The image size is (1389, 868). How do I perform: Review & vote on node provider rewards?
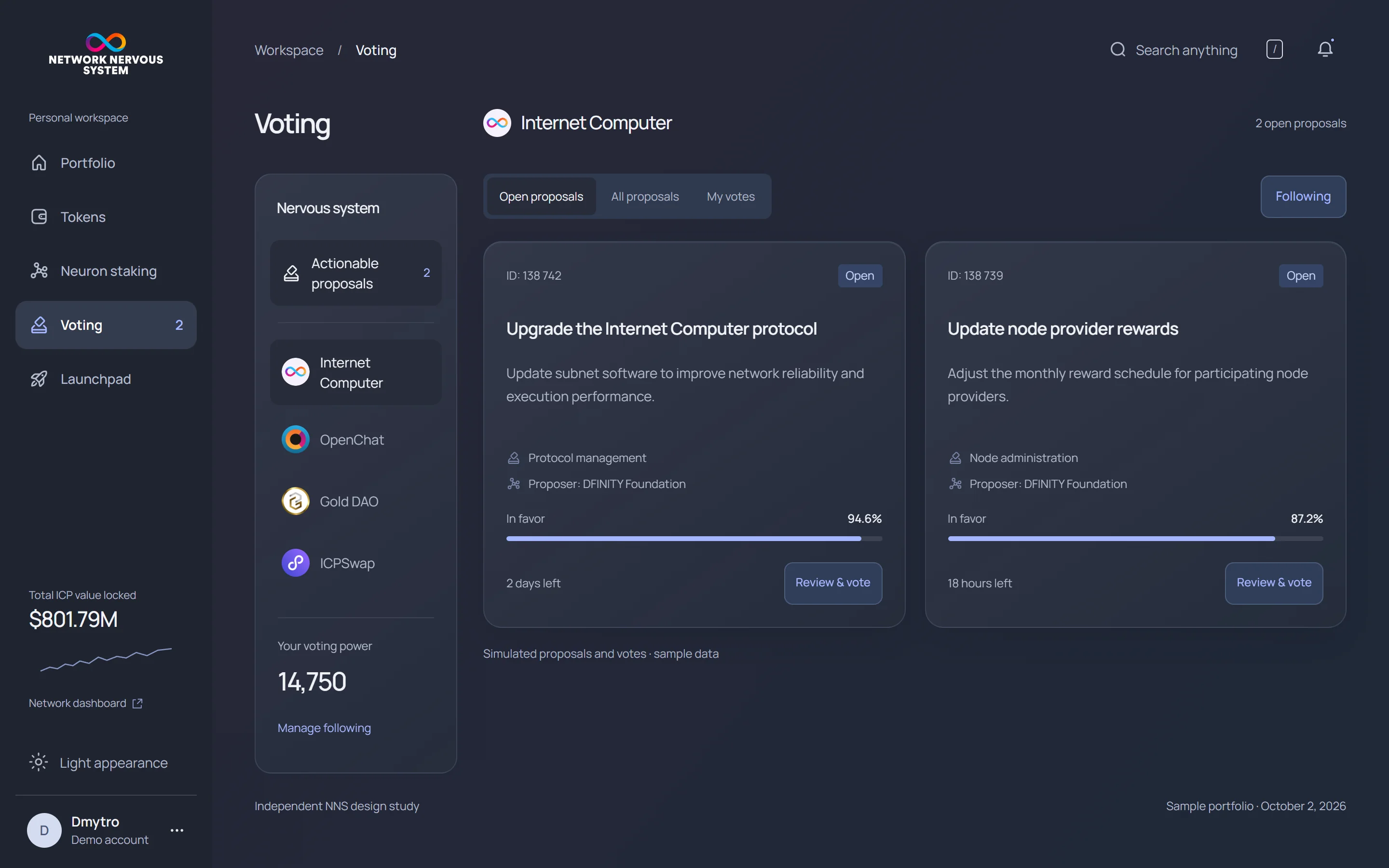pyautogui.click(x=1274, y=583)
